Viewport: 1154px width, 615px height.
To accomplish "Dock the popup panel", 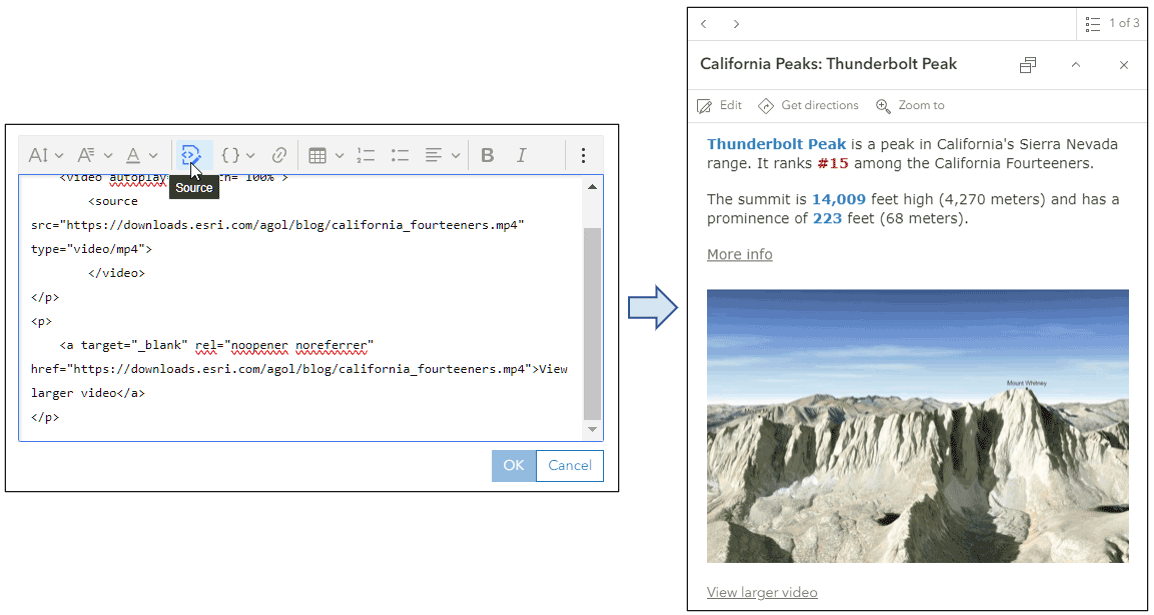I will 1028,65.
